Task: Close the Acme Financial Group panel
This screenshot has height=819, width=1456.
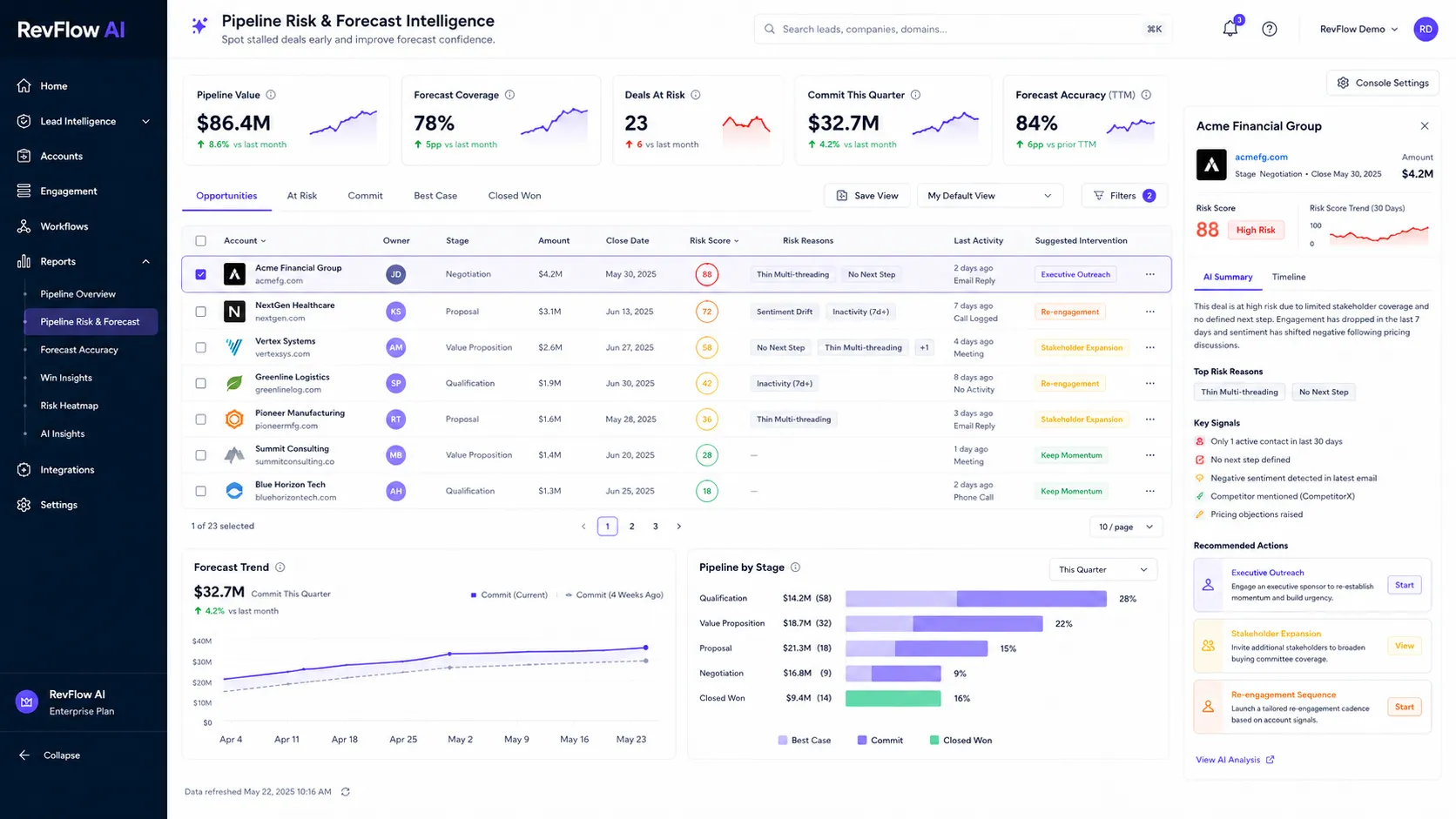Action: pyautogui.click(x=1425, y=126)
